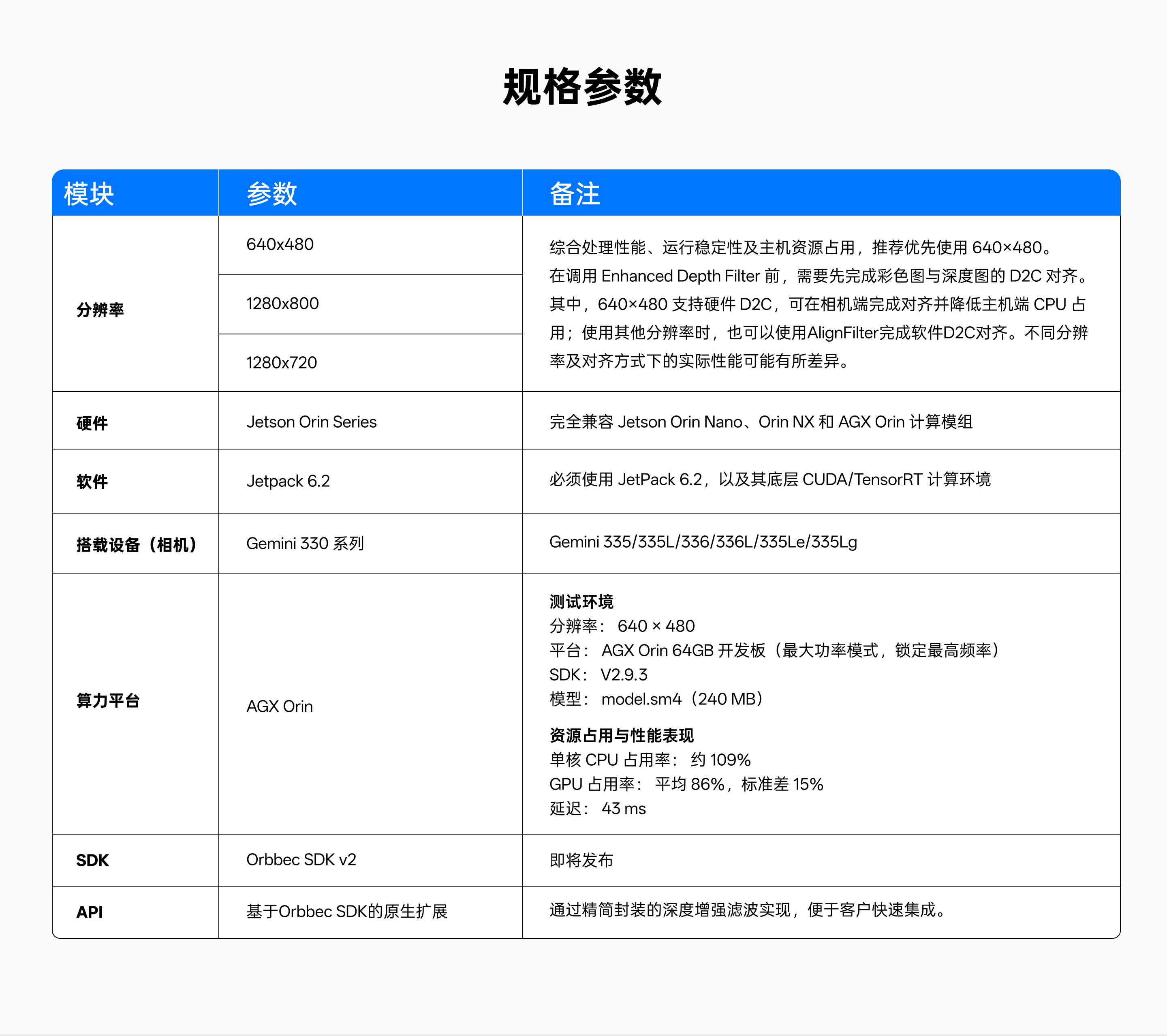The height and width of the screenshot is (1036, 1167).
Task: Click the 备注 column header
Action: point(574,194)
